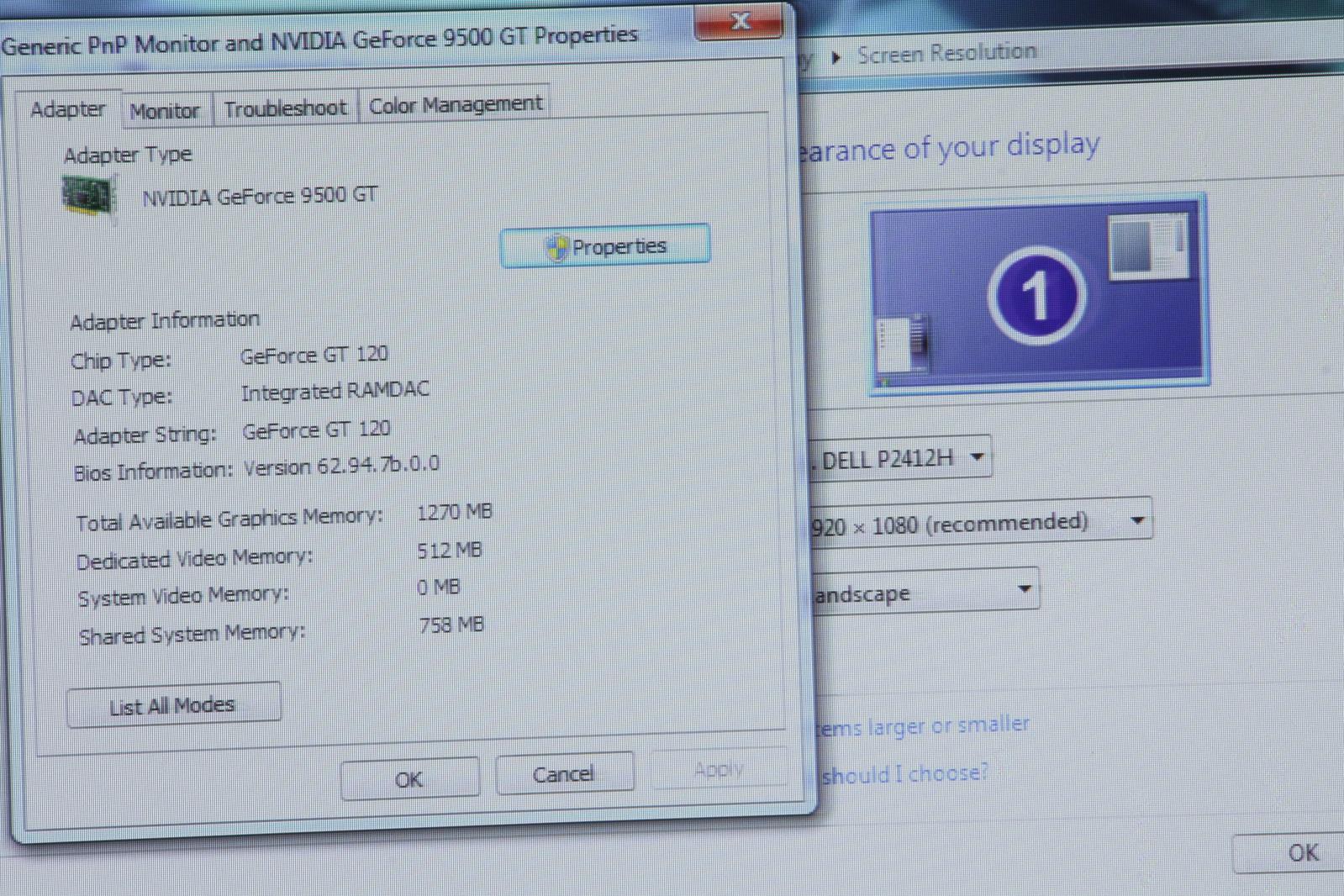
Task: Click the NVIDIA GeForce 9500 GT adapter name
Action: click(x=260, y=197)
